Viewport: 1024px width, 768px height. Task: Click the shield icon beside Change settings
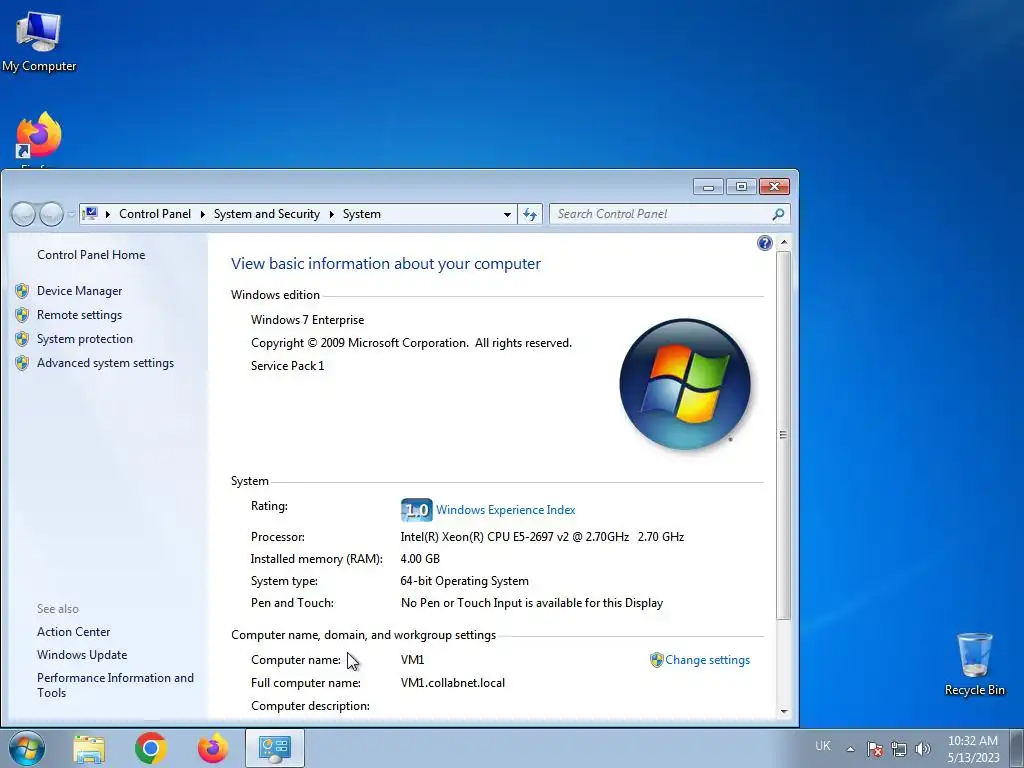[656, 660]
